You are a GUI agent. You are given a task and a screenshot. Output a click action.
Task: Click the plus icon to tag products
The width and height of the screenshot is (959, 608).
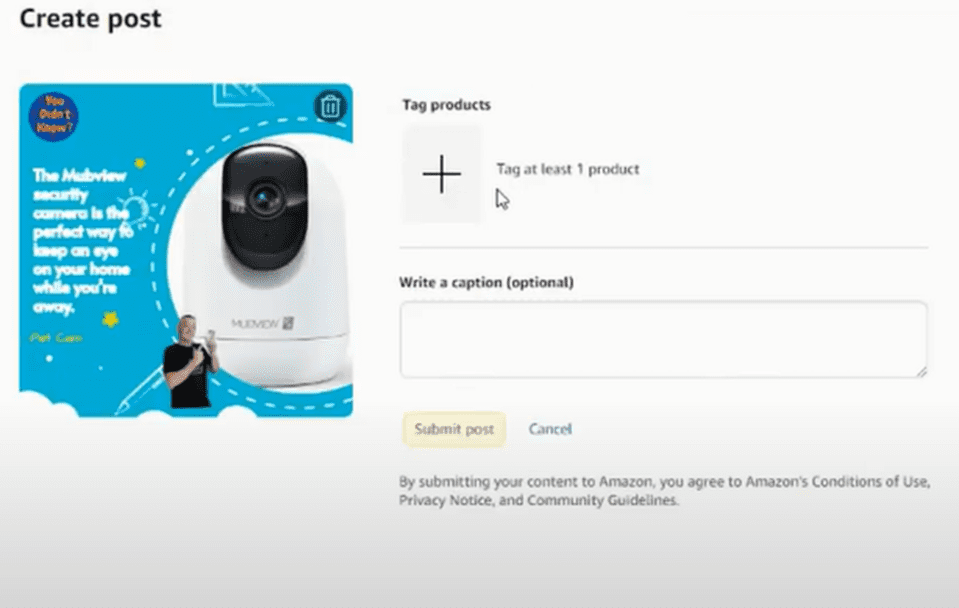[x=442, y=174]
